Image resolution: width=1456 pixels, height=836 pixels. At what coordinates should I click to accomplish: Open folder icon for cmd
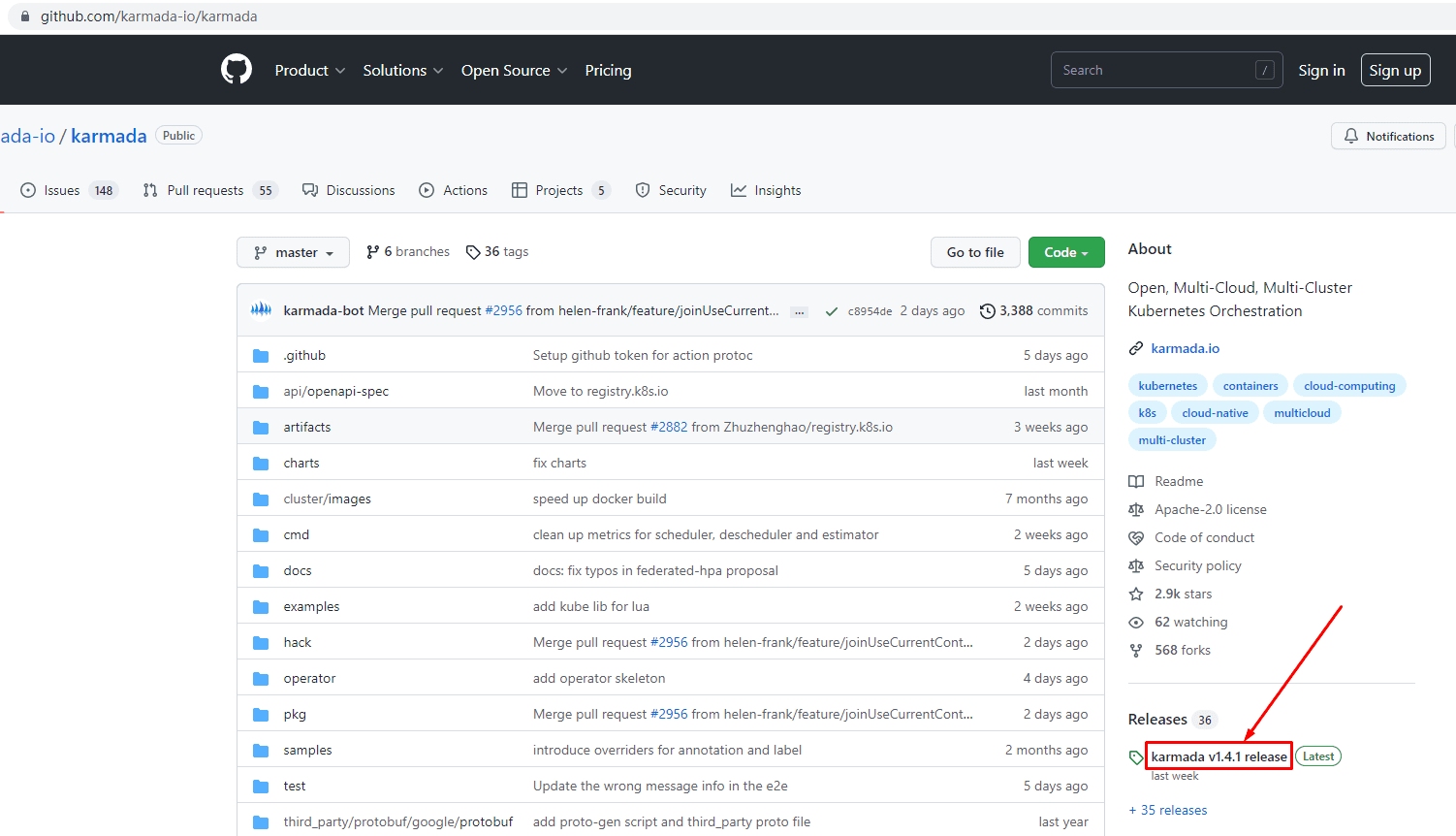pos(261,535)
